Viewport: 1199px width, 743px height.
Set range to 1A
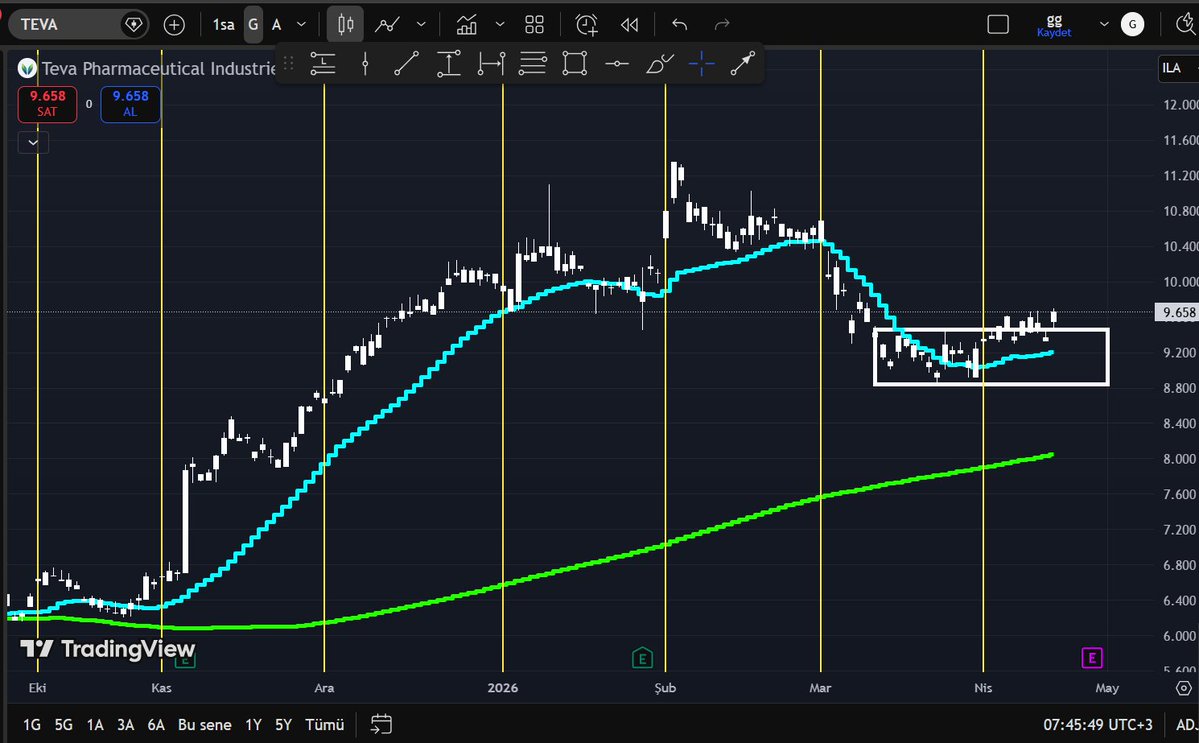point(95,725)
